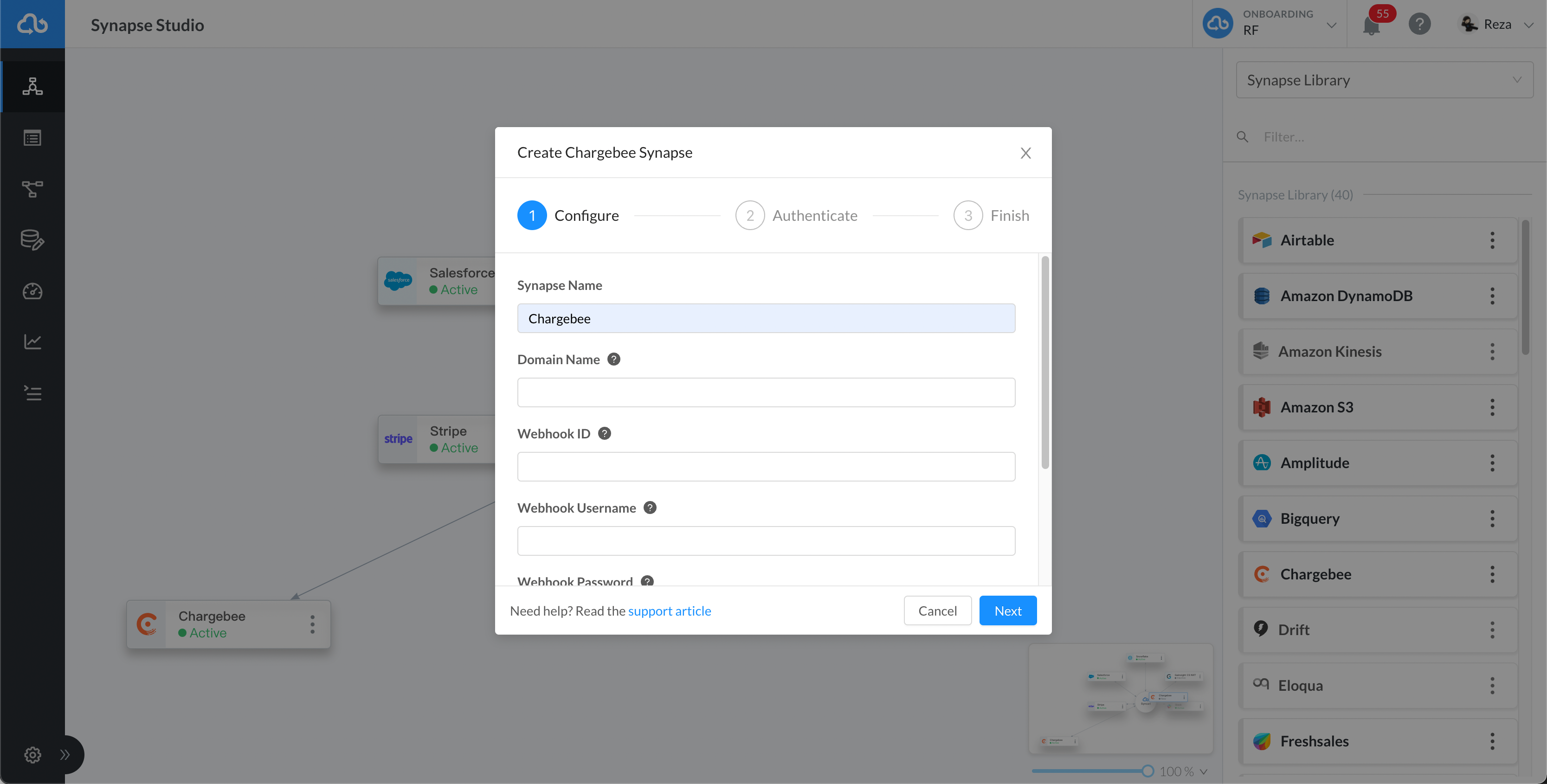
Task: Click the canvas zoom slider handle
Action: (x=1147, y=771)
